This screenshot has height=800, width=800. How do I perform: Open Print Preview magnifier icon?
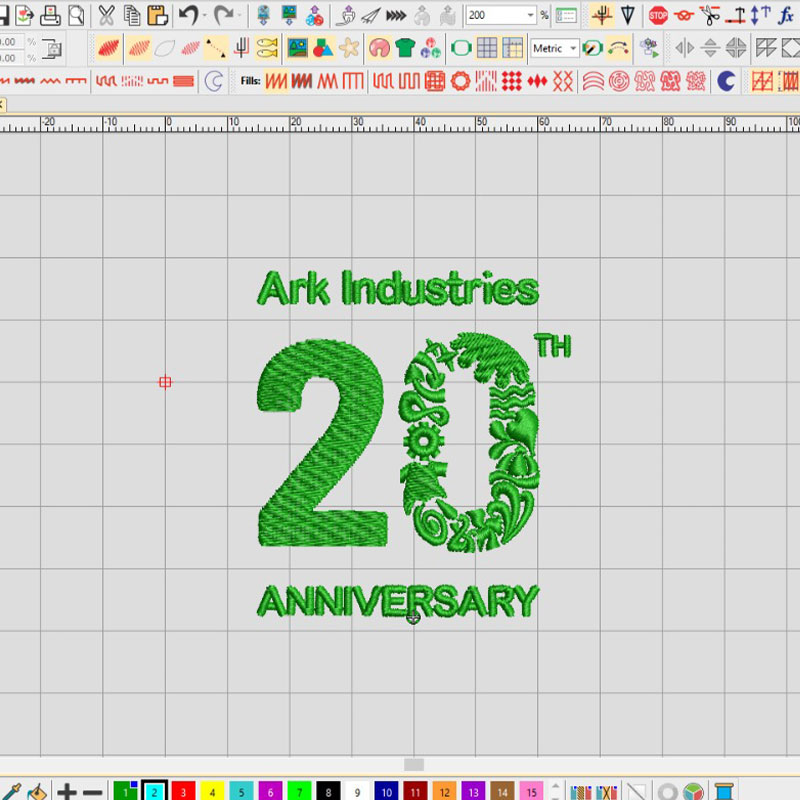pos(76,15)
